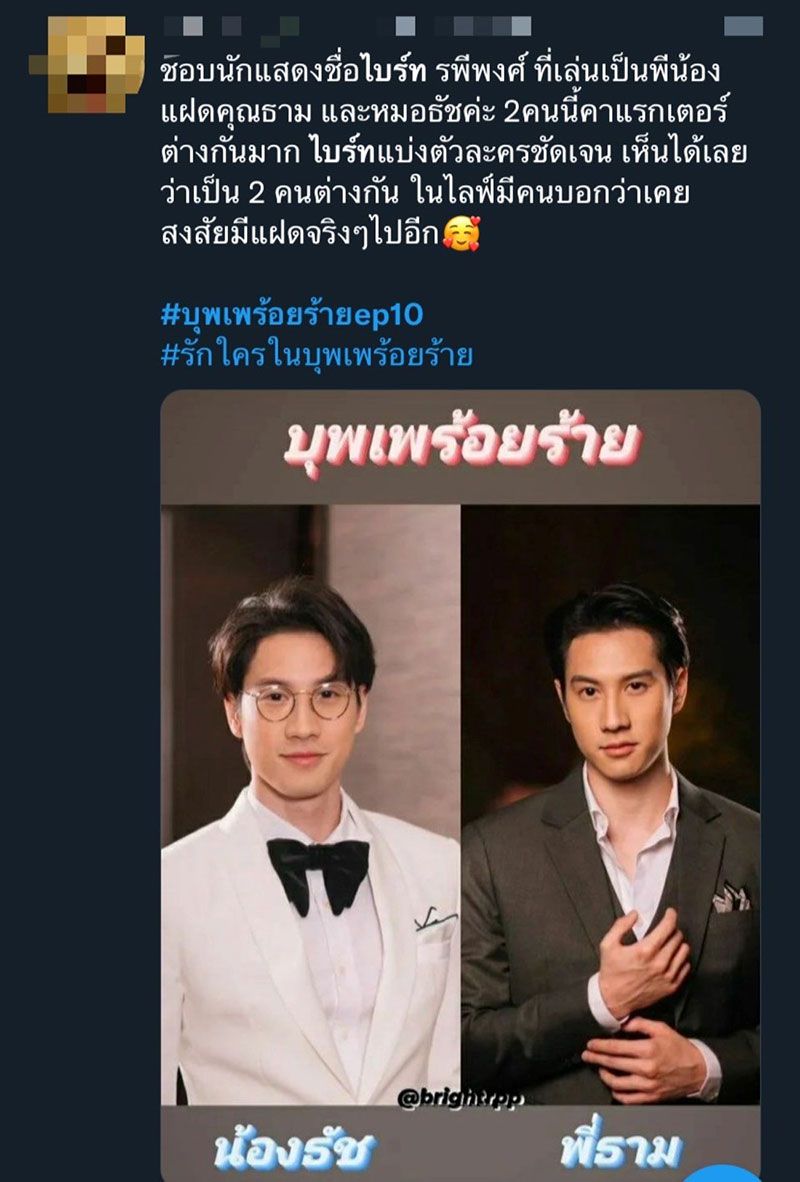This screenshot has height=1182, width=800.
Task: Click the น้องธัช caption label
Action: 295,1150
